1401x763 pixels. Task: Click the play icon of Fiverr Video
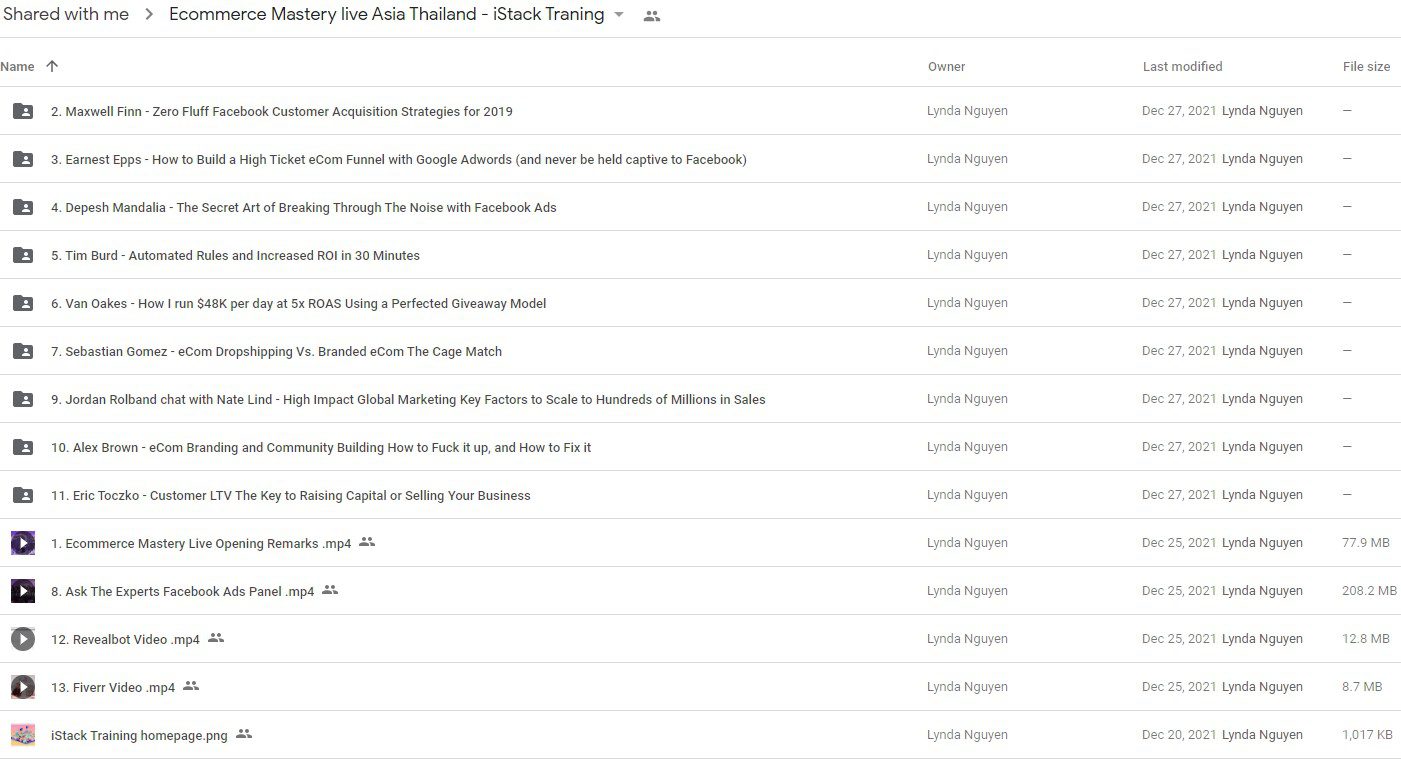pyautogui.click(x=23, y=687)
